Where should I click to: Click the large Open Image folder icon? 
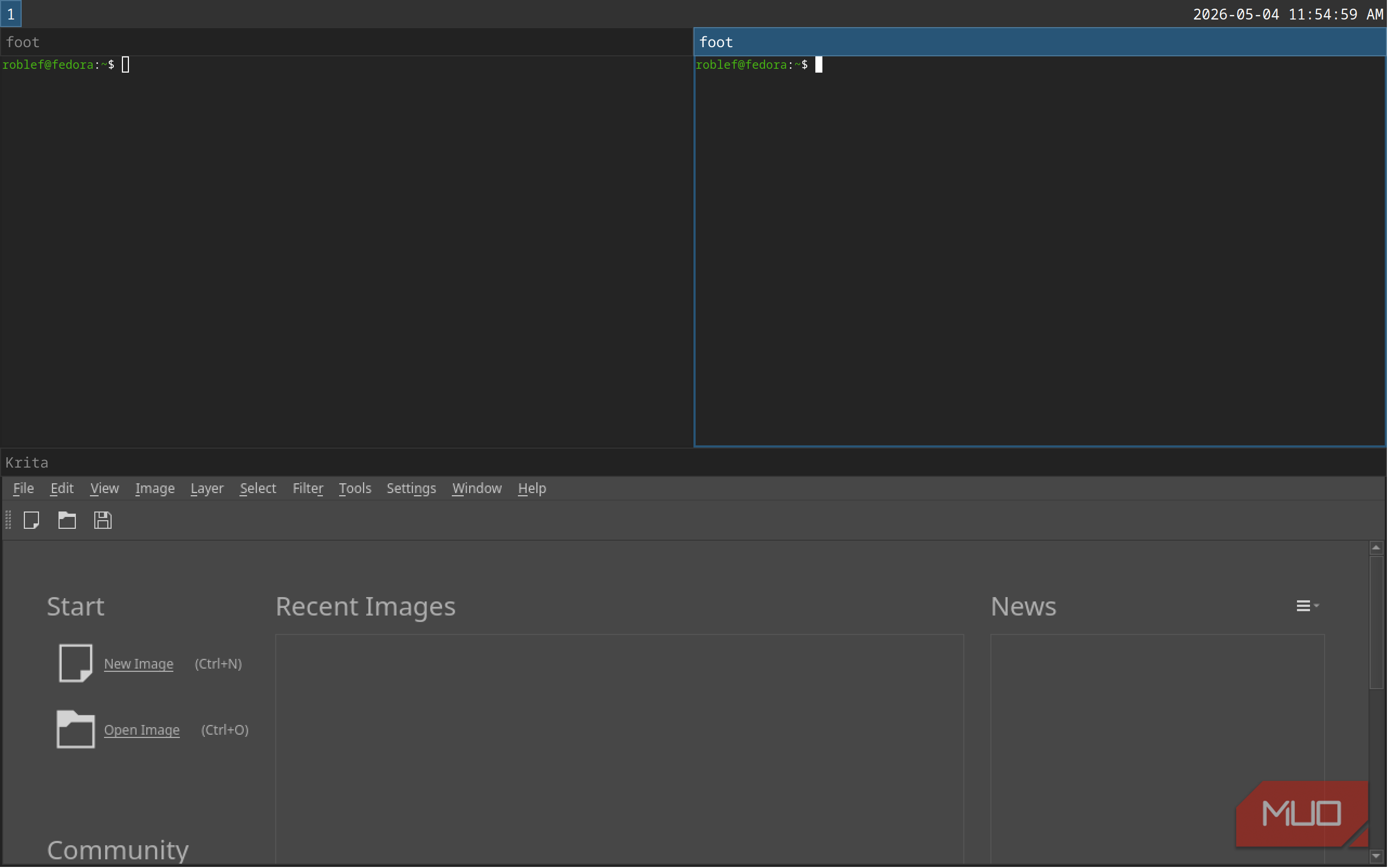pyautogui.click(x=76, y=730)
